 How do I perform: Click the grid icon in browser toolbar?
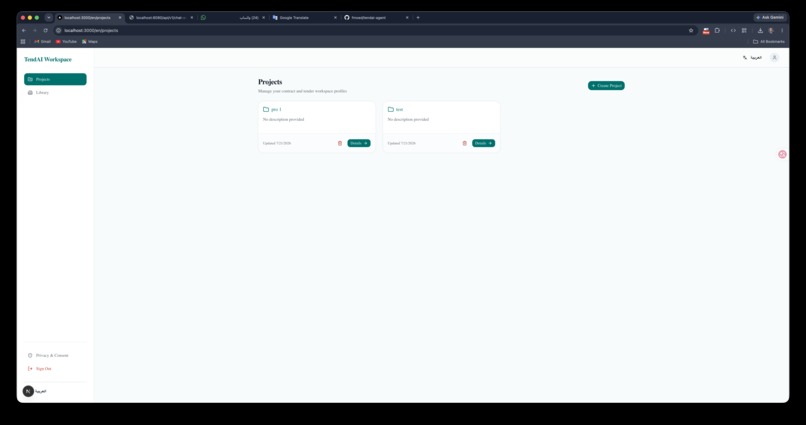point(744,30)
